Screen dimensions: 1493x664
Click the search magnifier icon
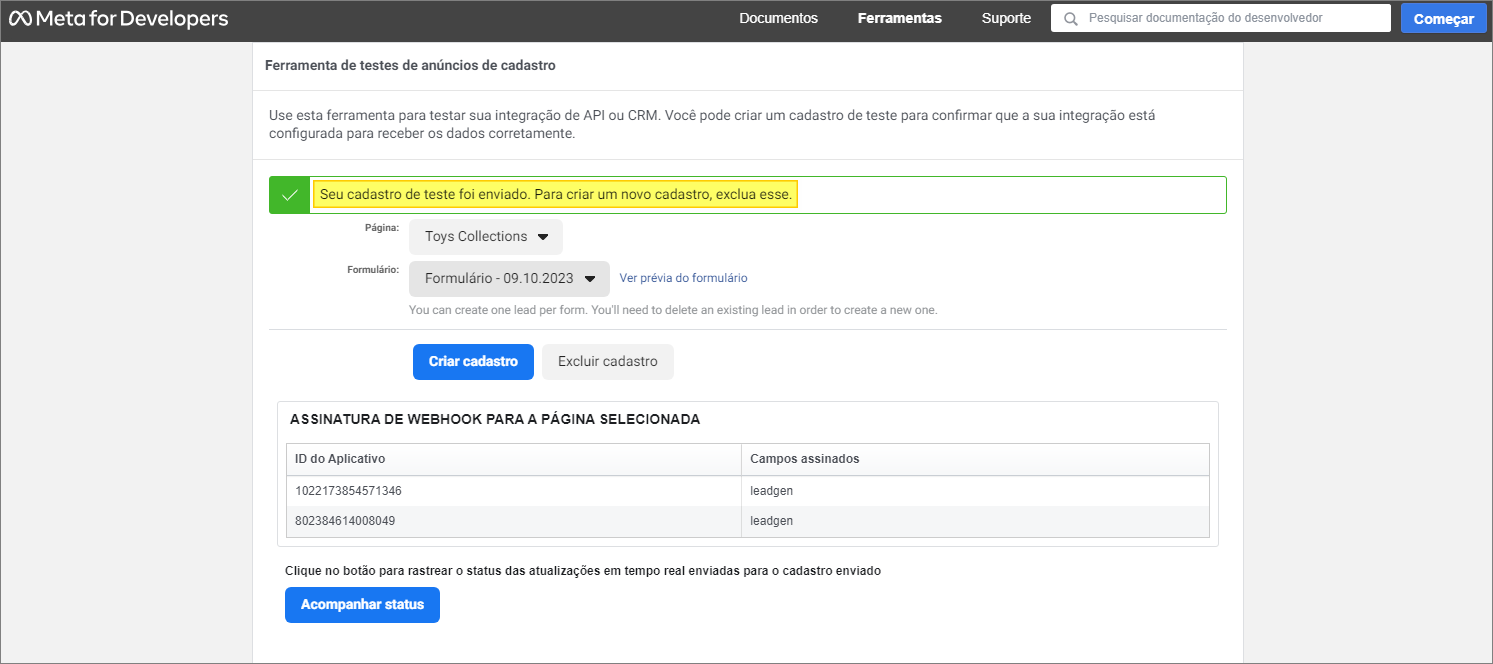click(1071, 19)
